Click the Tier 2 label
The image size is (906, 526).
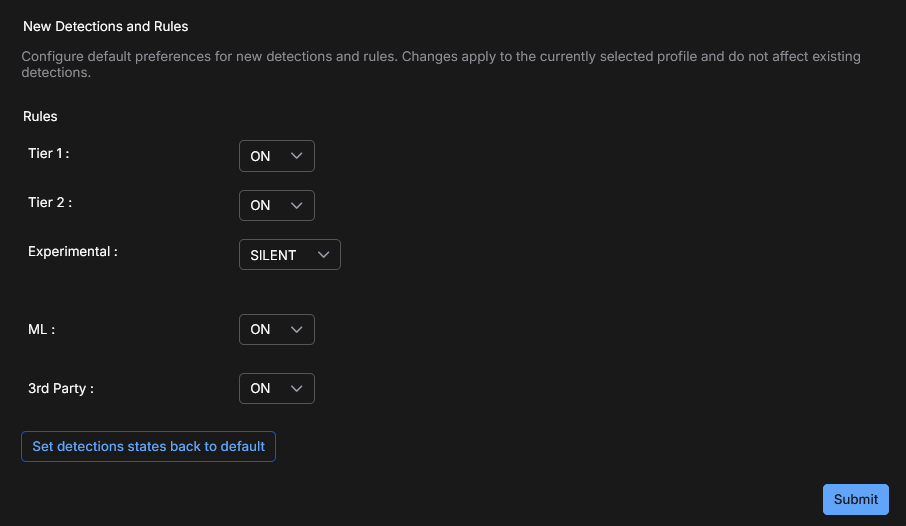(50, 202)
